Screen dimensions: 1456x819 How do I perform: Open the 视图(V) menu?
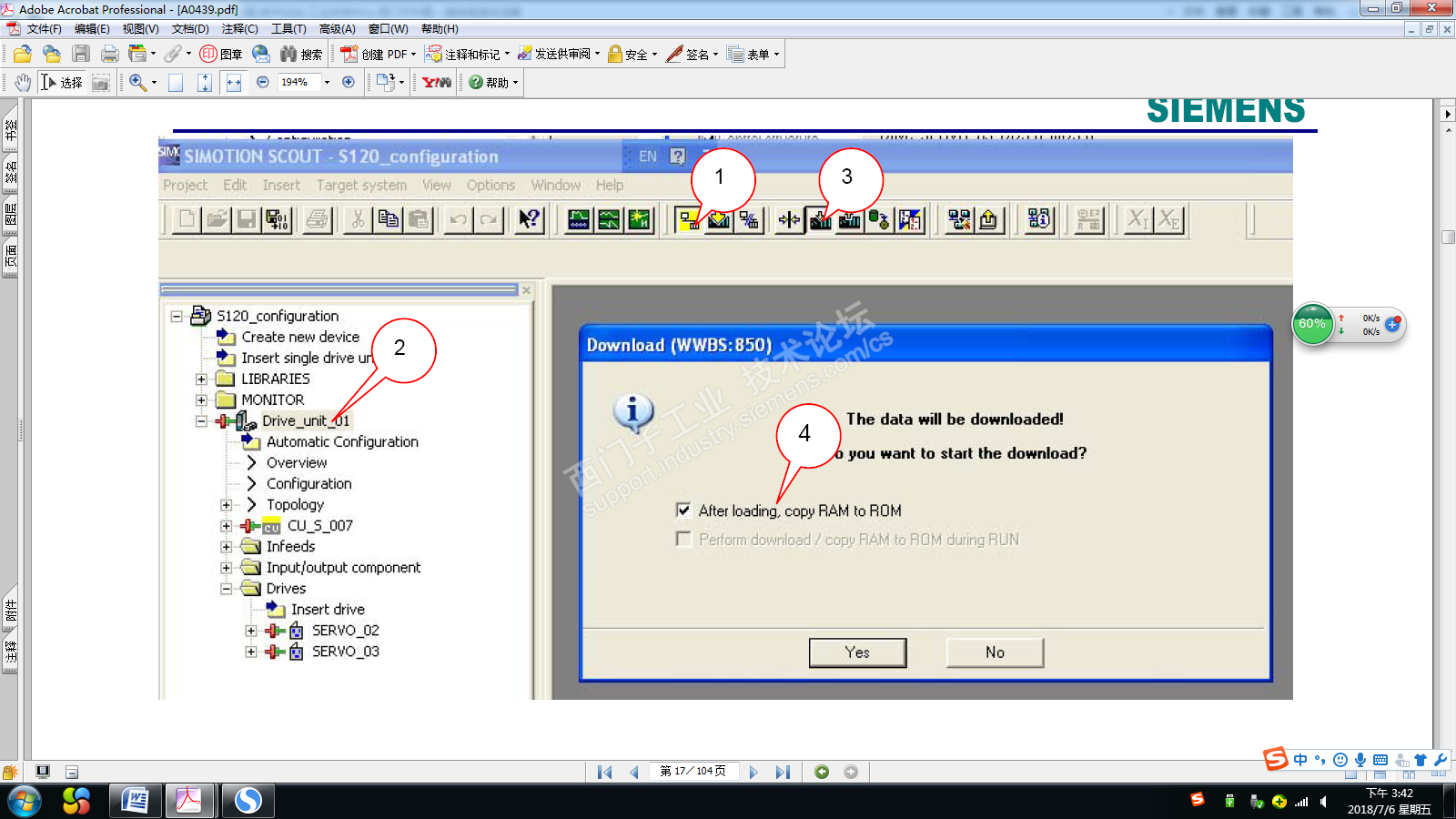pos(141,29)
